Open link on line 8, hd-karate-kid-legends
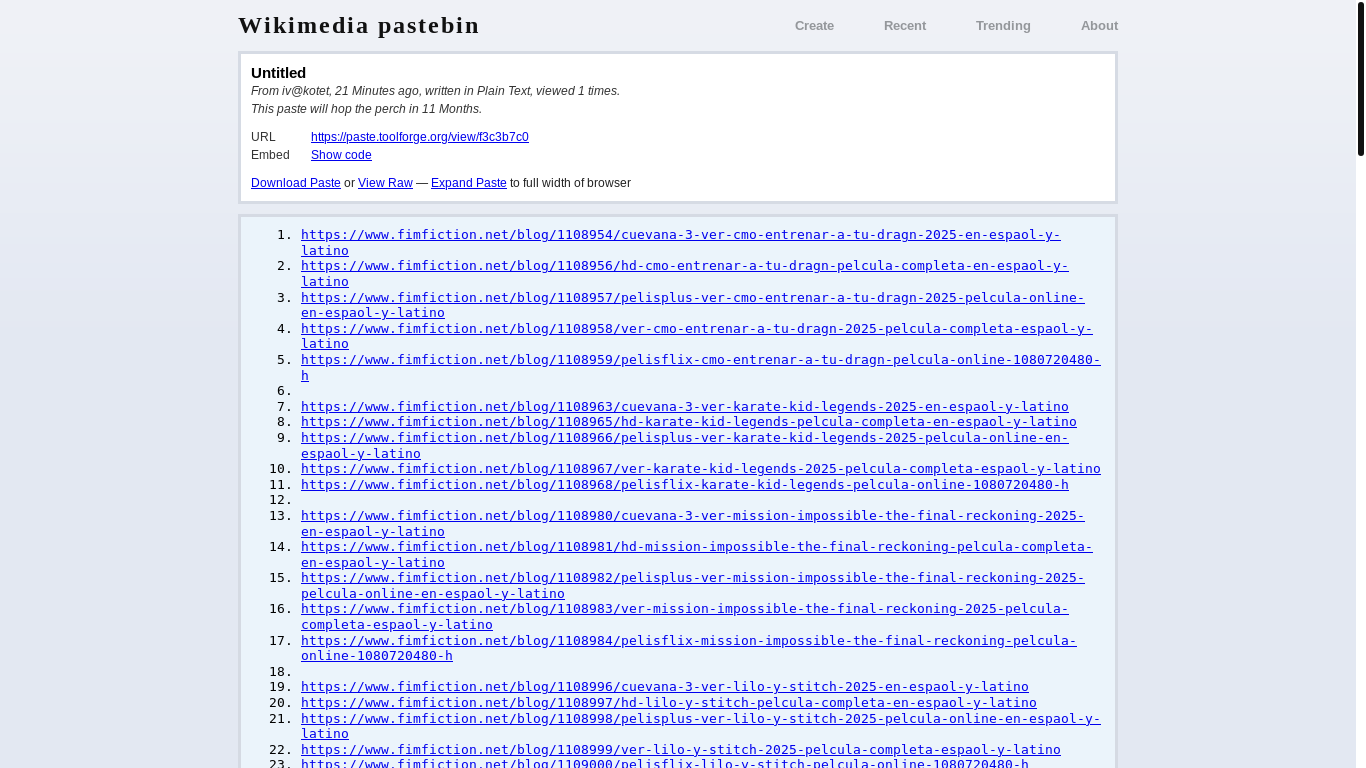Image resolution: width=1366 pixels, height=768 pixels. (x=689, y=422)
